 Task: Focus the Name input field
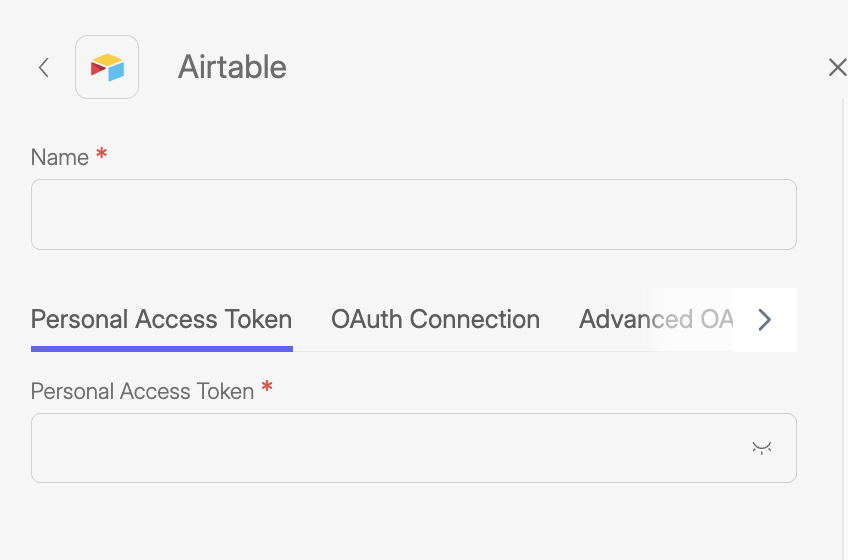point(413,214)
